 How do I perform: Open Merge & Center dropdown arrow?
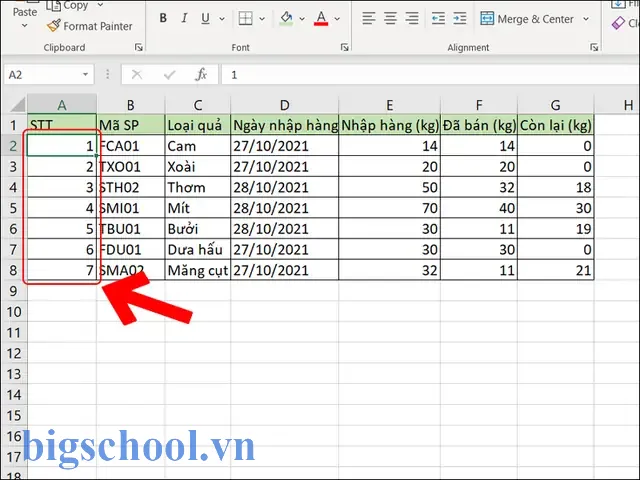click(586, 19)
